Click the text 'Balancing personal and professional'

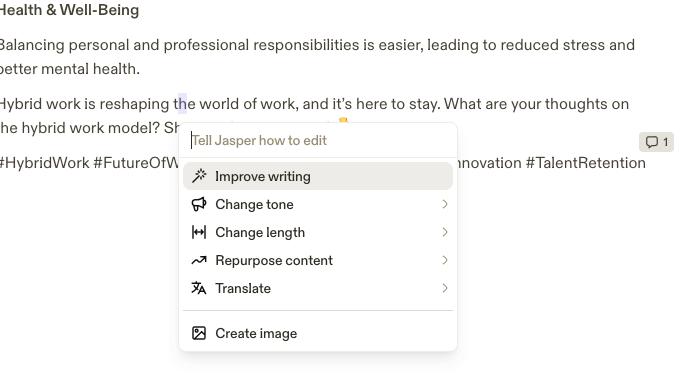[x=125, y=45]
